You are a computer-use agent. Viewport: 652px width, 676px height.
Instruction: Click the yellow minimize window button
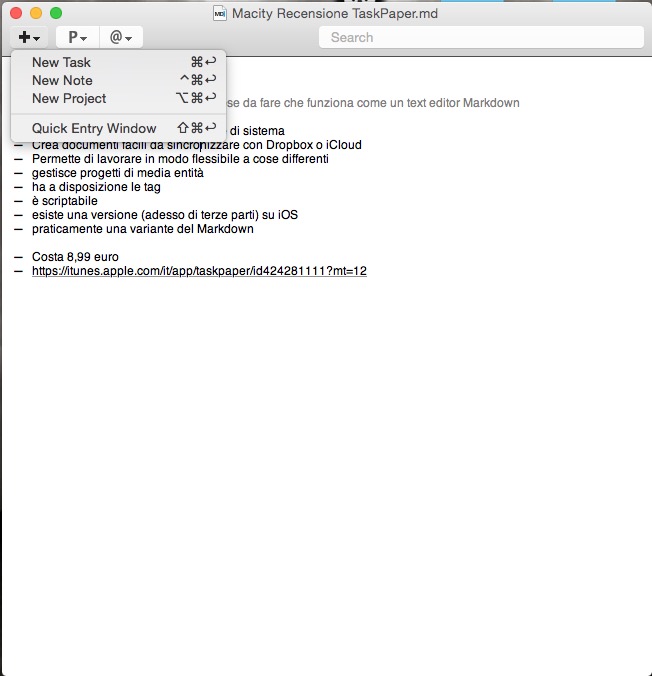coord(36,13)
